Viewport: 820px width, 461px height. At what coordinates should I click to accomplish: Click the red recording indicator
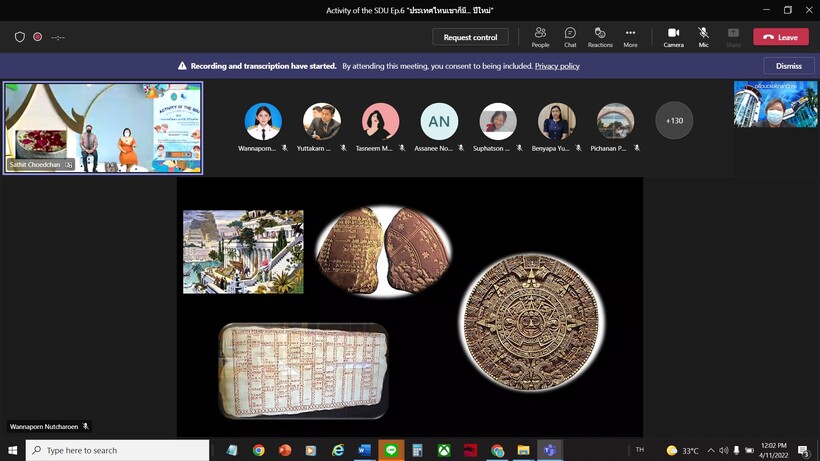pos(38,37)
